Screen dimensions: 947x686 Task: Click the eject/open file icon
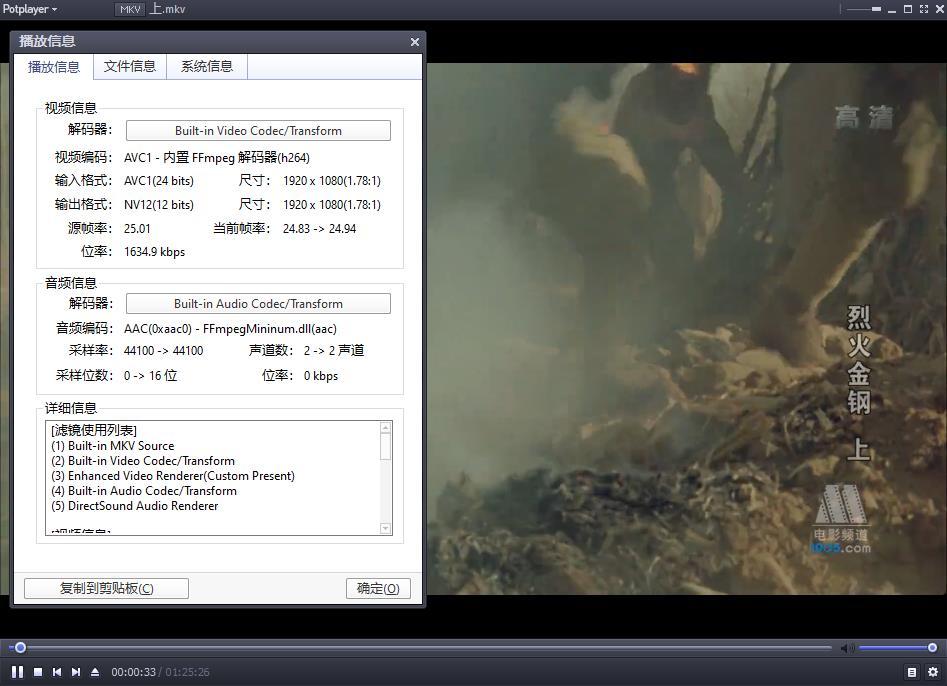pos(95,672)
